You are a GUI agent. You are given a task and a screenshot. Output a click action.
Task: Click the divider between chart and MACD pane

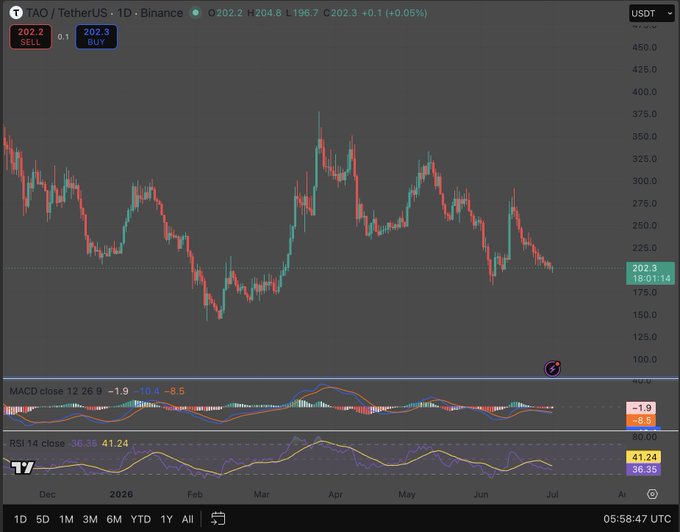click(340, 379)
